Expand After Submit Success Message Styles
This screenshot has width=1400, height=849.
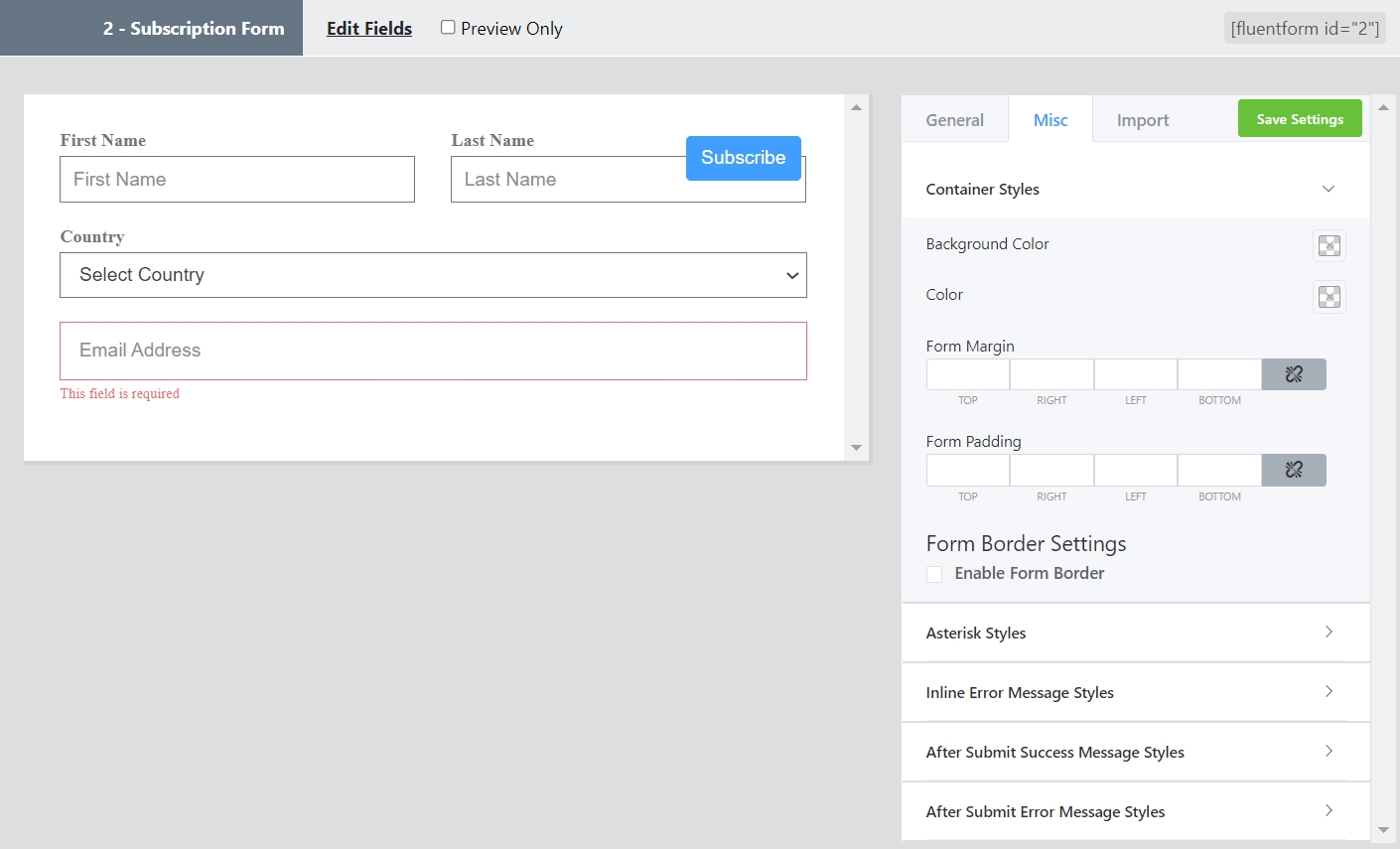click(1135, 752)
